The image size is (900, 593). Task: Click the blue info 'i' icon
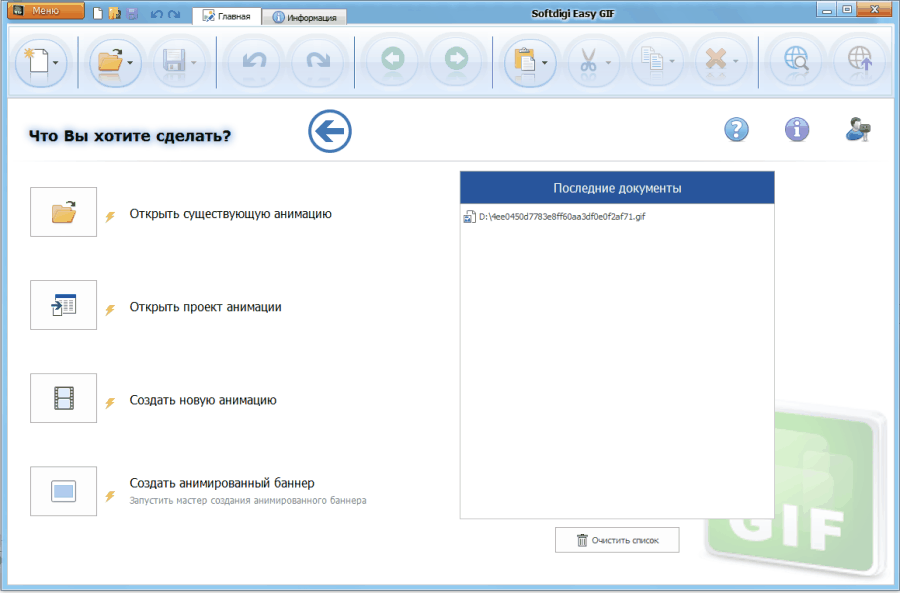click(797, 129)
